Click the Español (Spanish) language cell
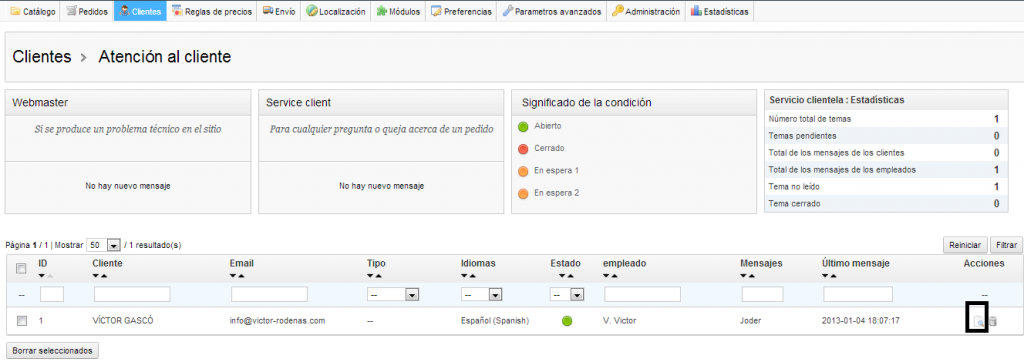The image size is (1024, 362). 495,321
